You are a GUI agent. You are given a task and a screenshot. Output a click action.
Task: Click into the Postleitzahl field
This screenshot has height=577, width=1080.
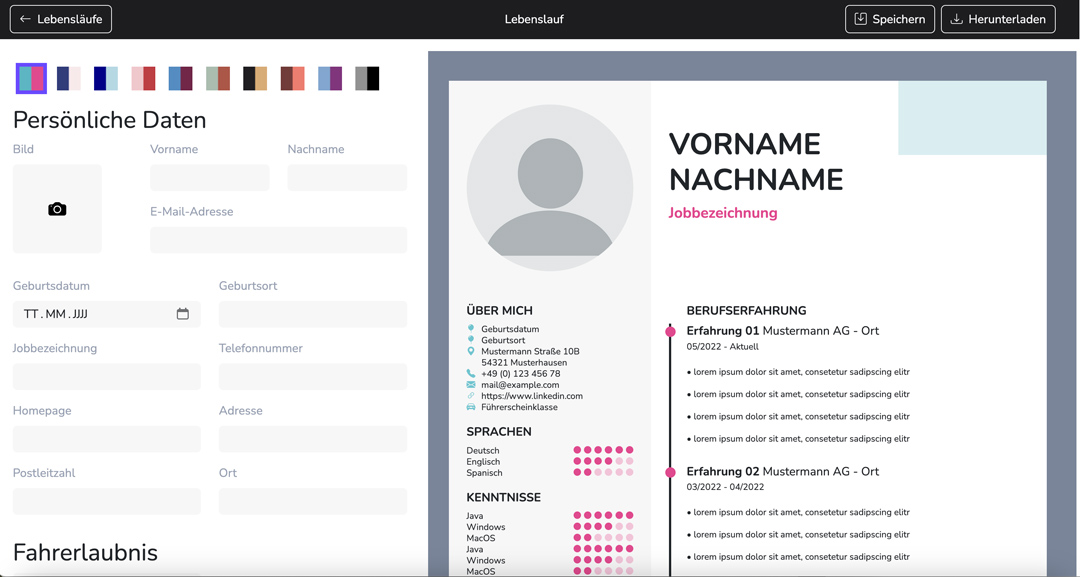[x=107, y=501]
